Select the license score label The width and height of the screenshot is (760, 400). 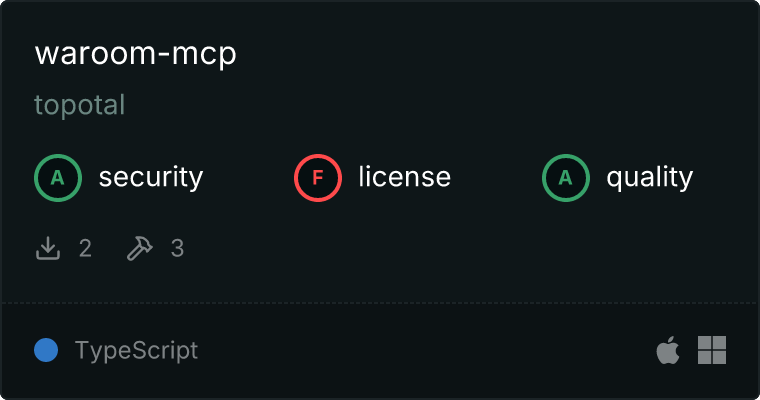(x=405, y=176)
